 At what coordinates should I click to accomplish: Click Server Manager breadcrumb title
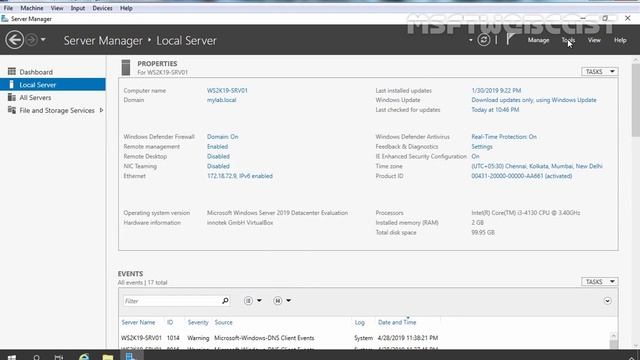point(103,40)
